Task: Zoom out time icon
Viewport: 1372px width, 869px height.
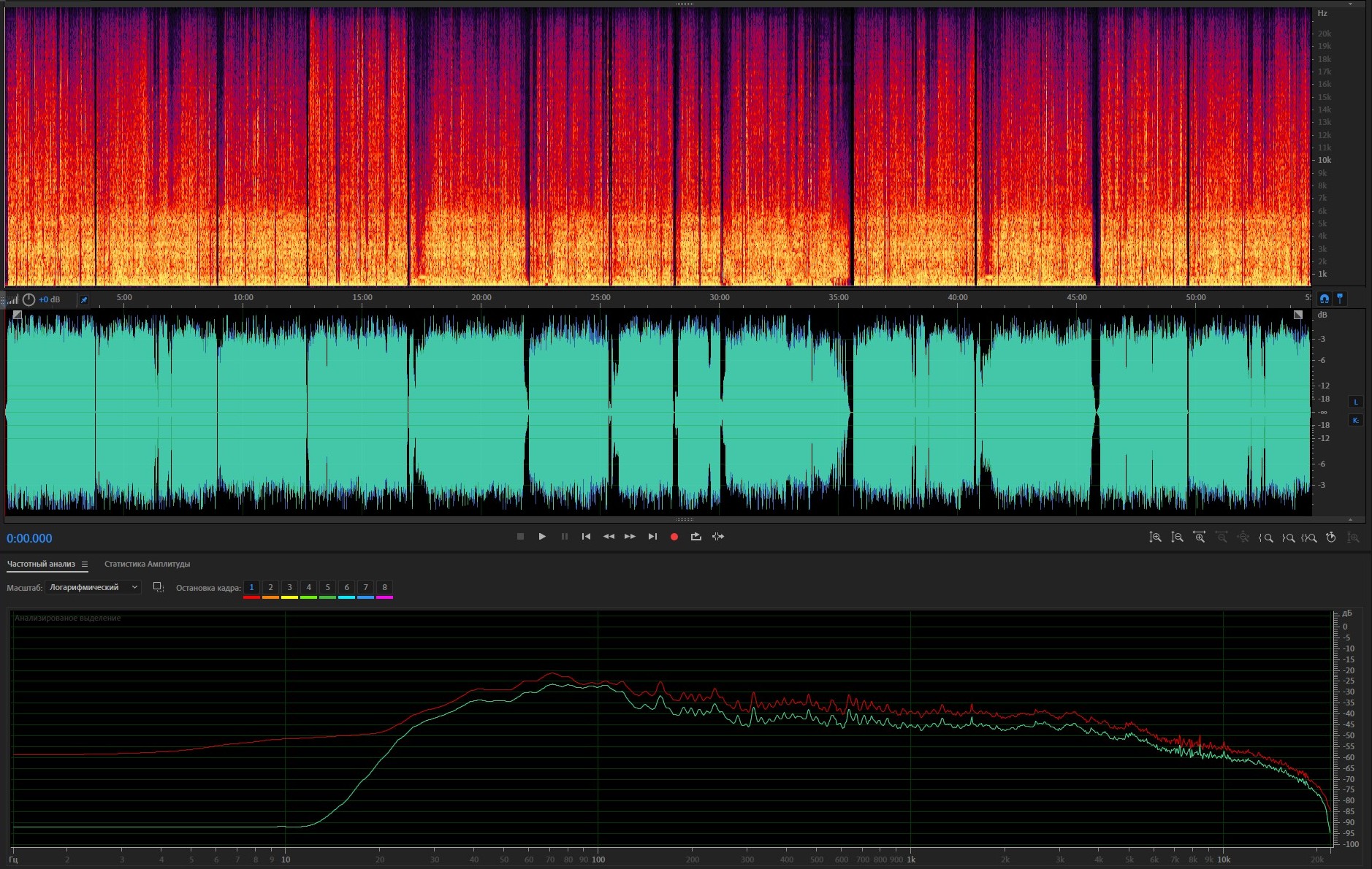Action: tap(1221, 537)
